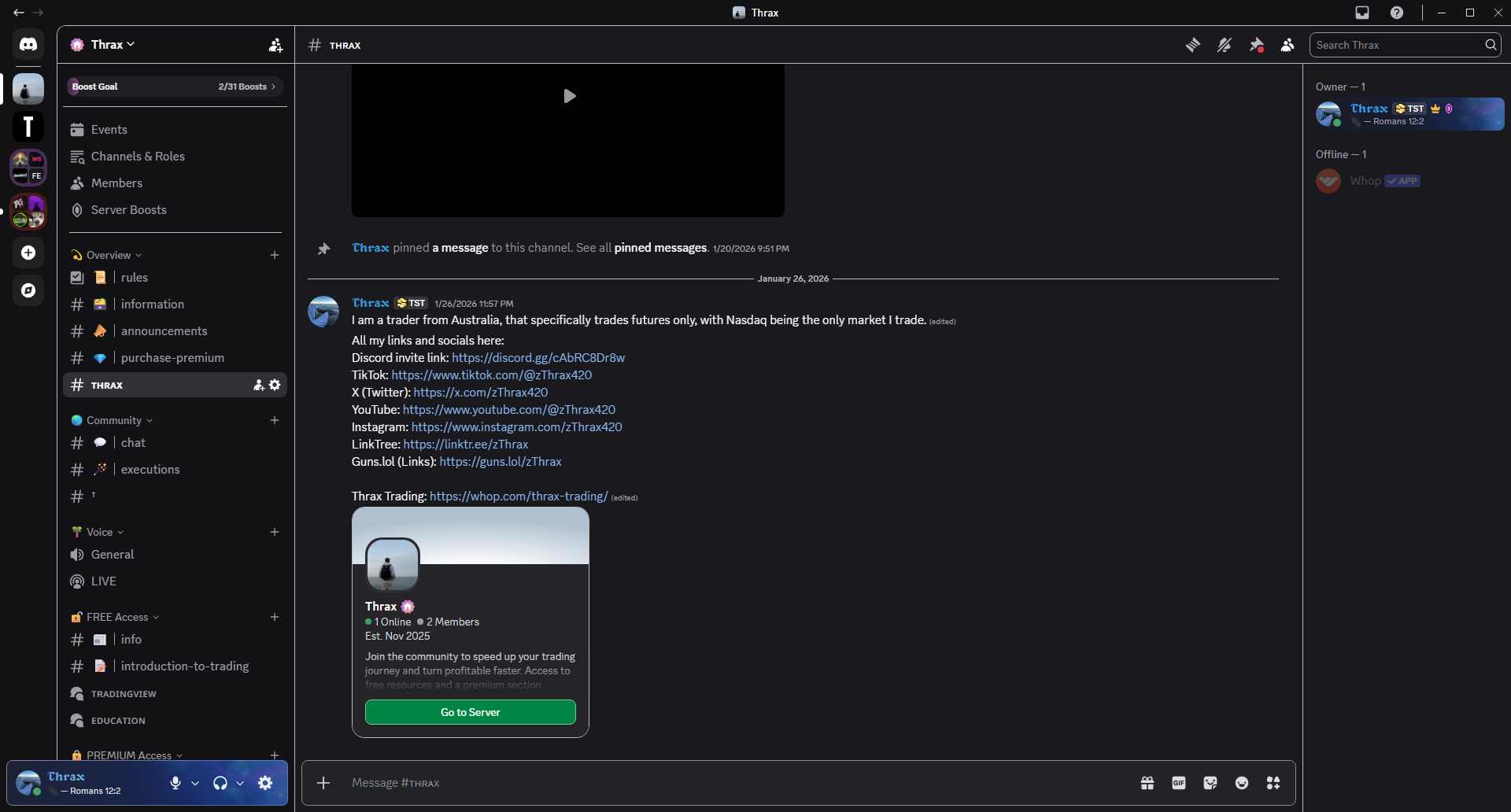The width and height of the screenshot is (1511, 812).
Task: Open the TRADINGVIEW forum channel
Action: (175, 693)
